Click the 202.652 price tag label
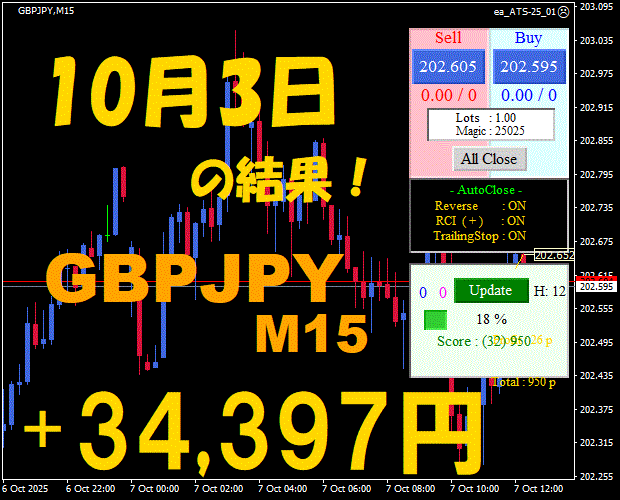 pos(554,255)
